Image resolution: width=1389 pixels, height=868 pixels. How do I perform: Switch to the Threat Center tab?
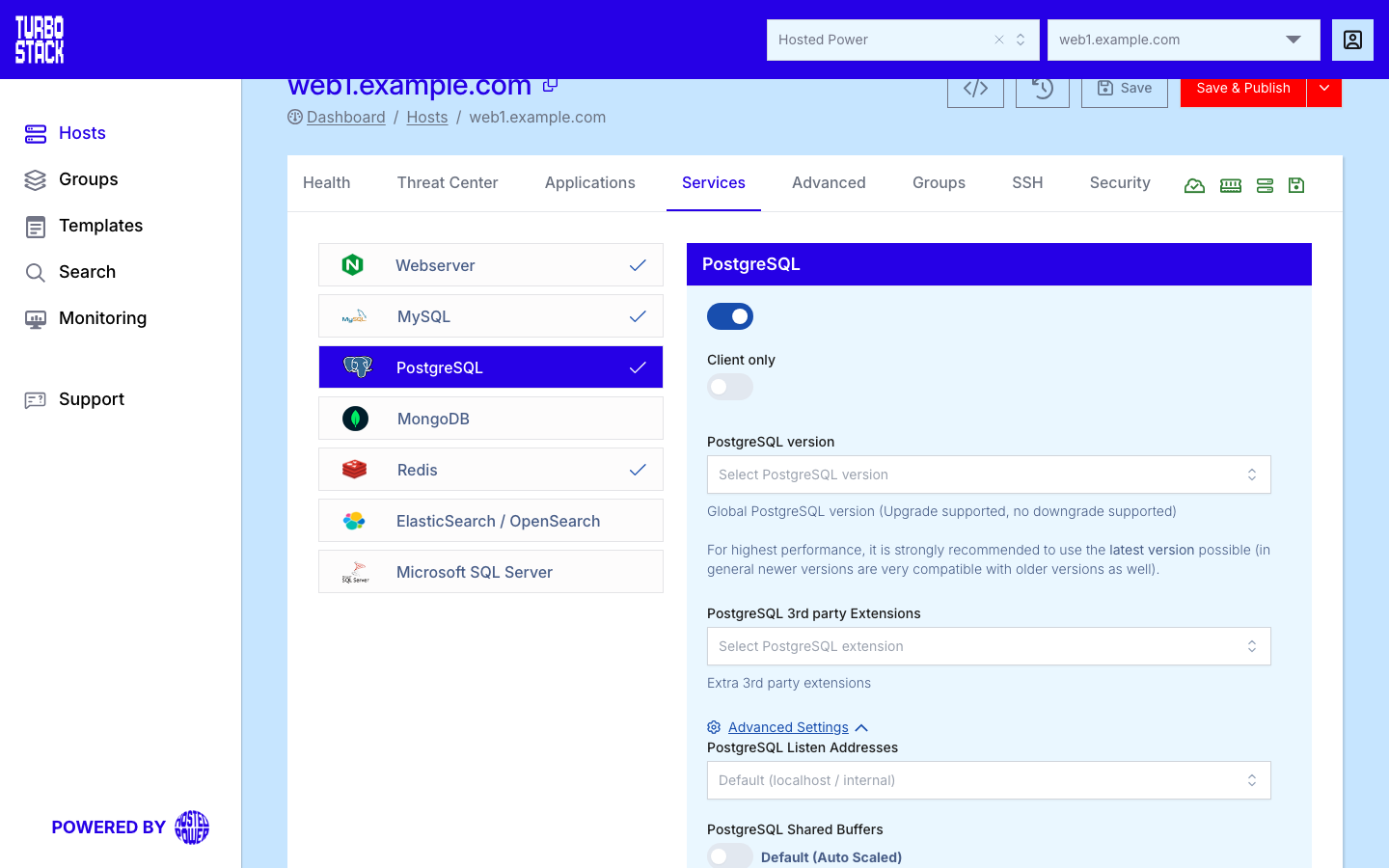448,183
